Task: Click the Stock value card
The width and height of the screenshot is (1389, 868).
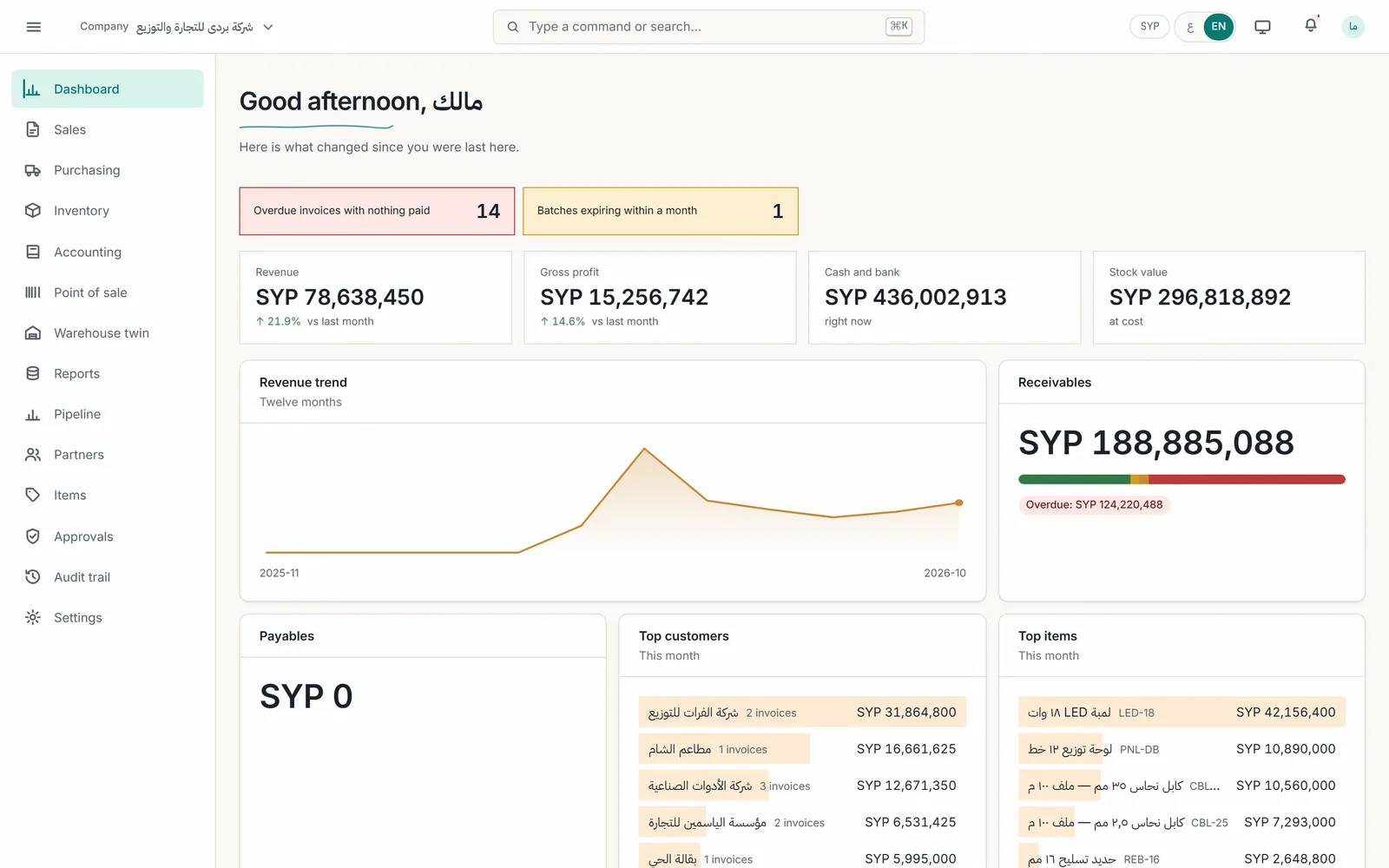Action: tap(1228, 298)
